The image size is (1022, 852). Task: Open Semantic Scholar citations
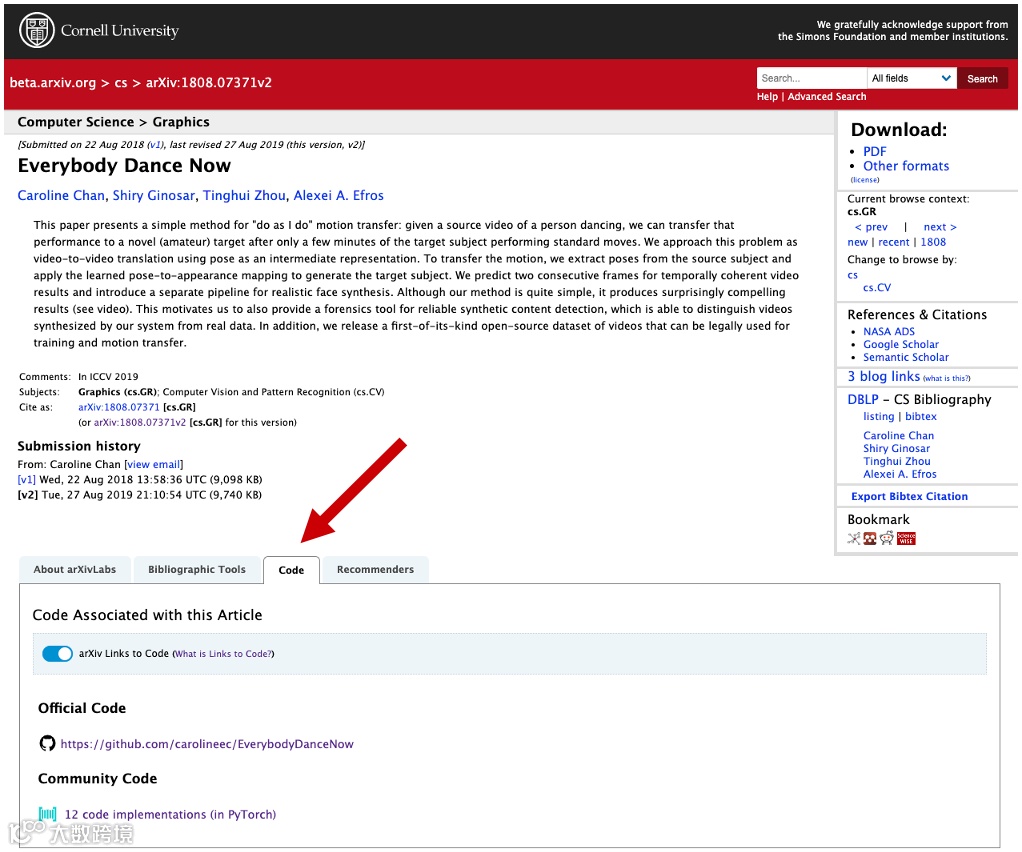point(906,357)
